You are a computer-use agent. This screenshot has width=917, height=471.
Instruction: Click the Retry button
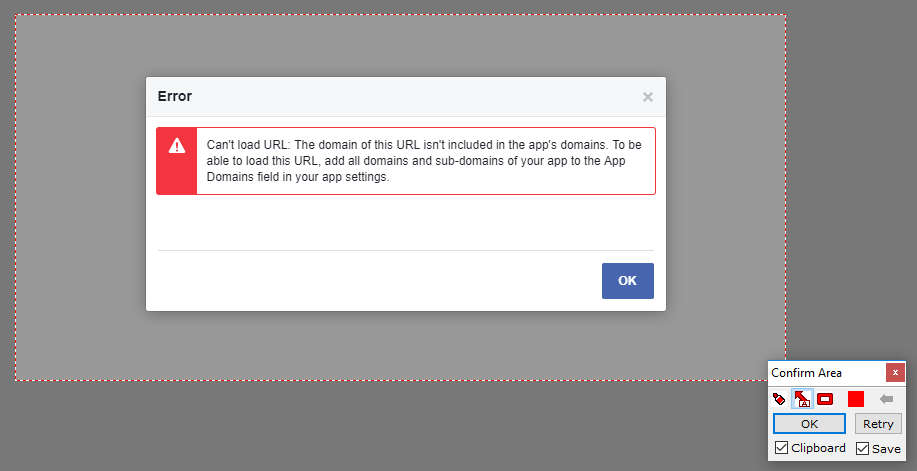tap(878, 424)
